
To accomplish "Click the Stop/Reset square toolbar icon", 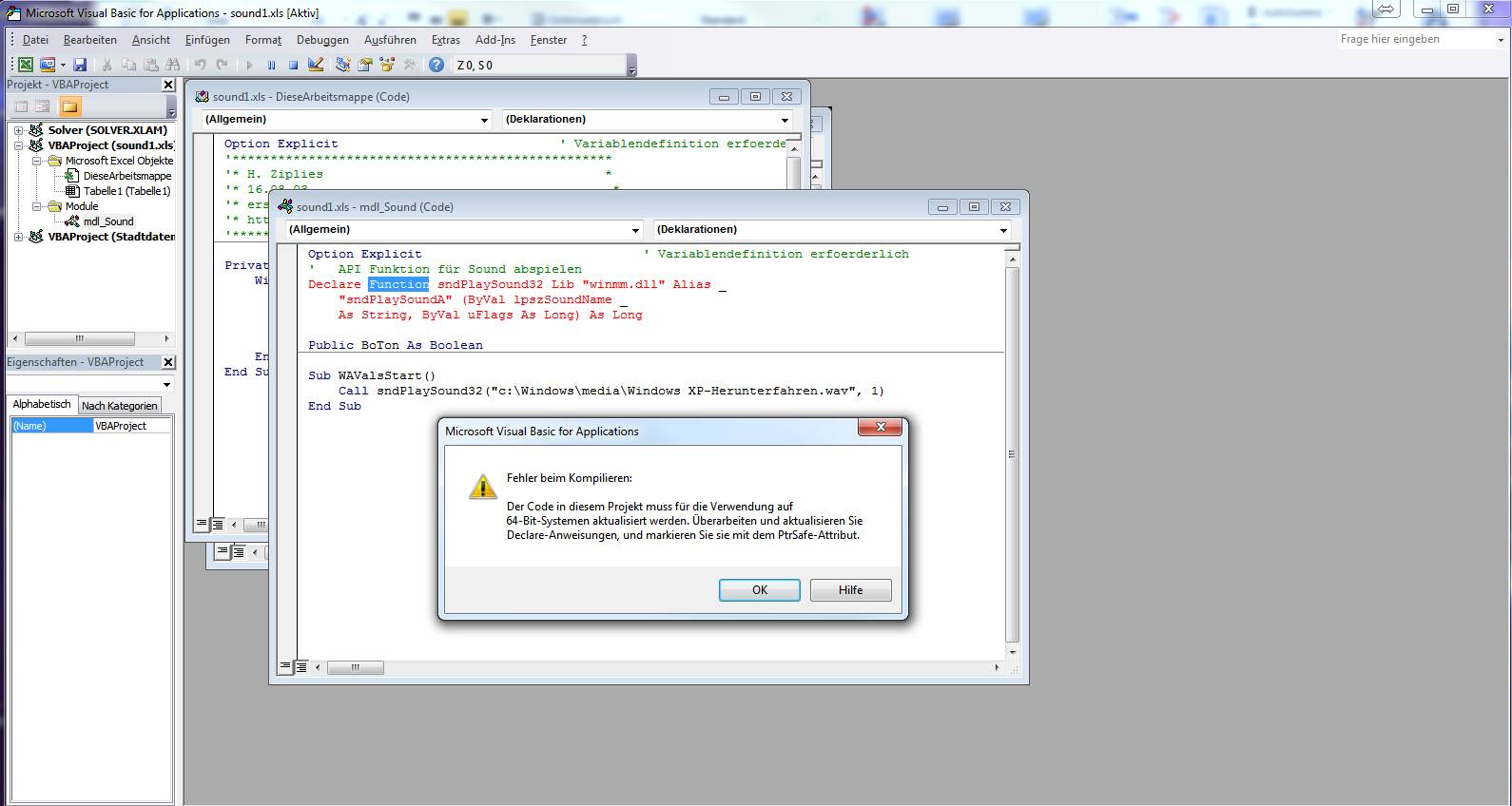I will coord(293,65).
